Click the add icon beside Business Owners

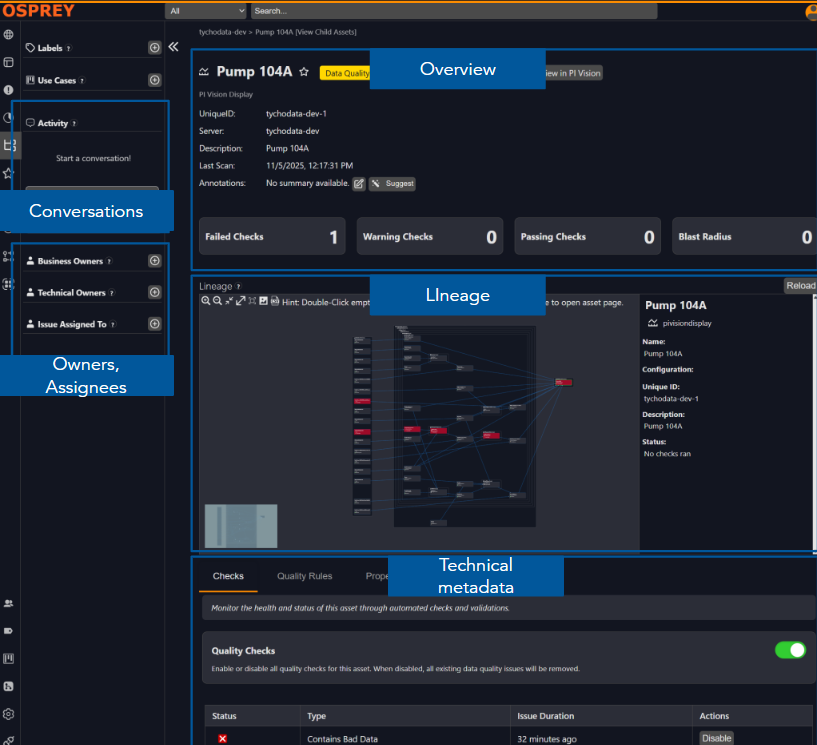[x=154, y=260]
